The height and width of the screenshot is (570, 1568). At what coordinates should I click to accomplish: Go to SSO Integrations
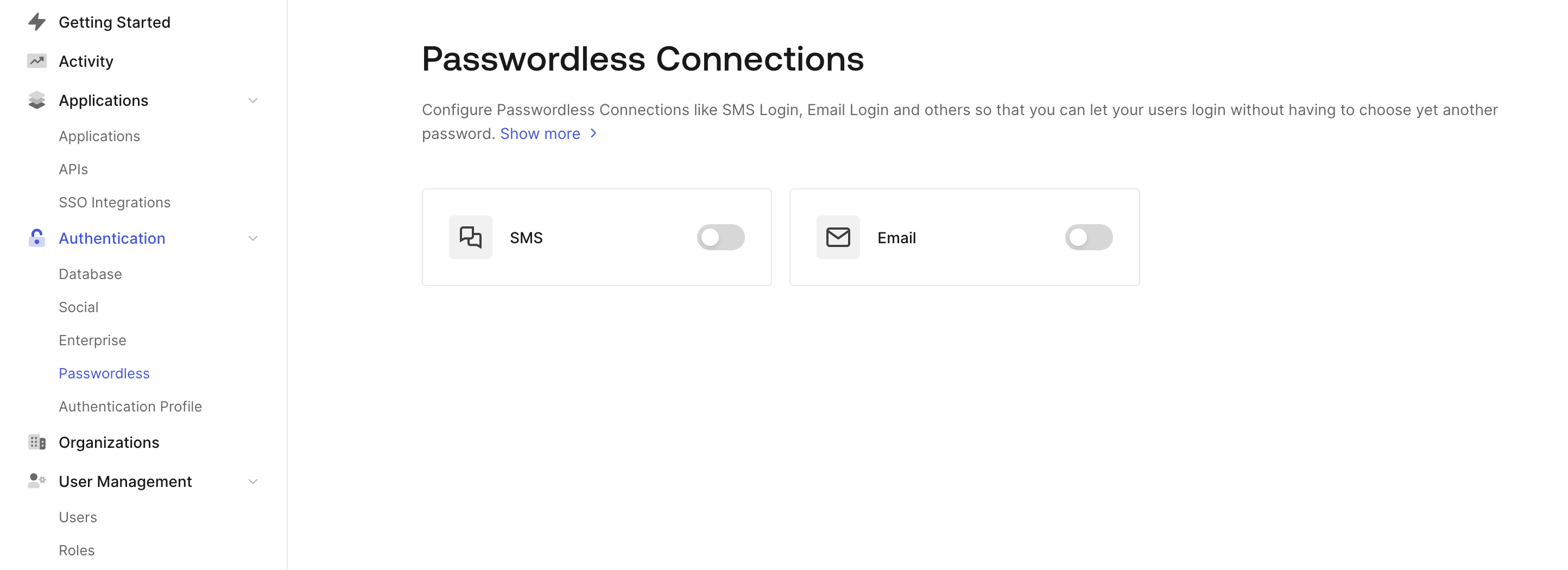tap(115, 202)
